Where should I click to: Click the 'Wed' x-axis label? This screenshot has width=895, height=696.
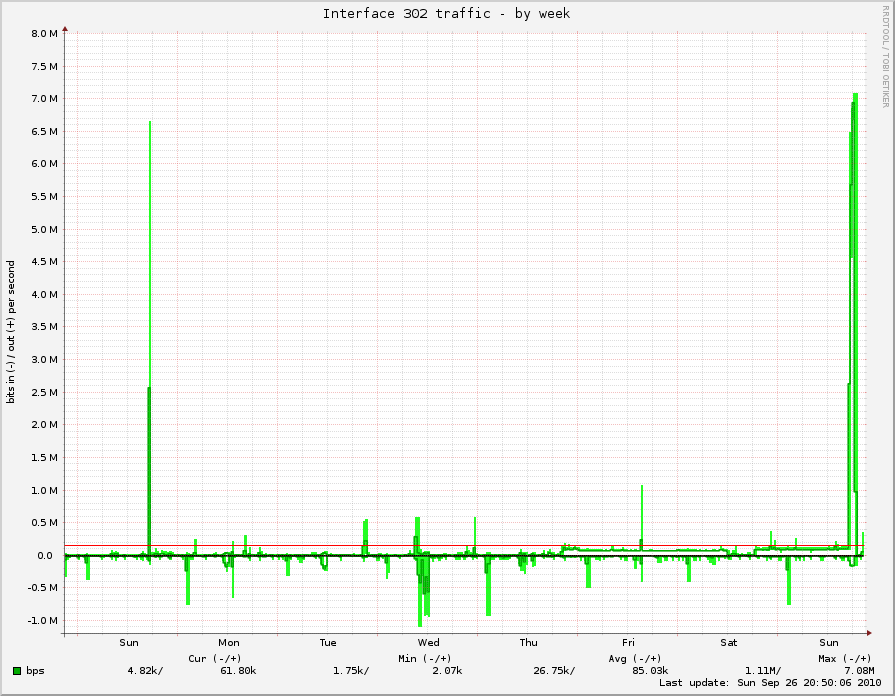coord(428,642)
